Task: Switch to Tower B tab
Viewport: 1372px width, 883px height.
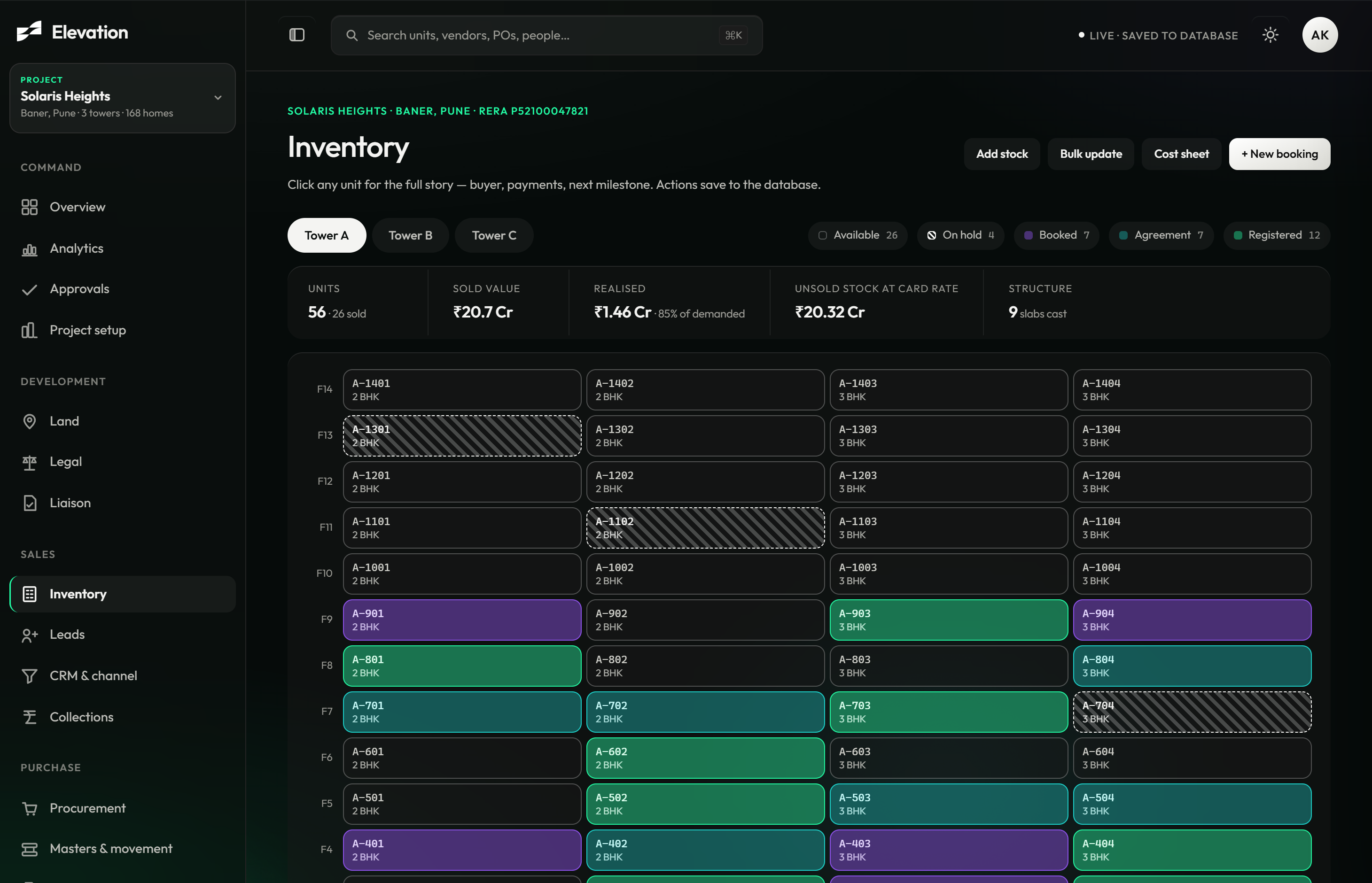Action: pos(410,236)
